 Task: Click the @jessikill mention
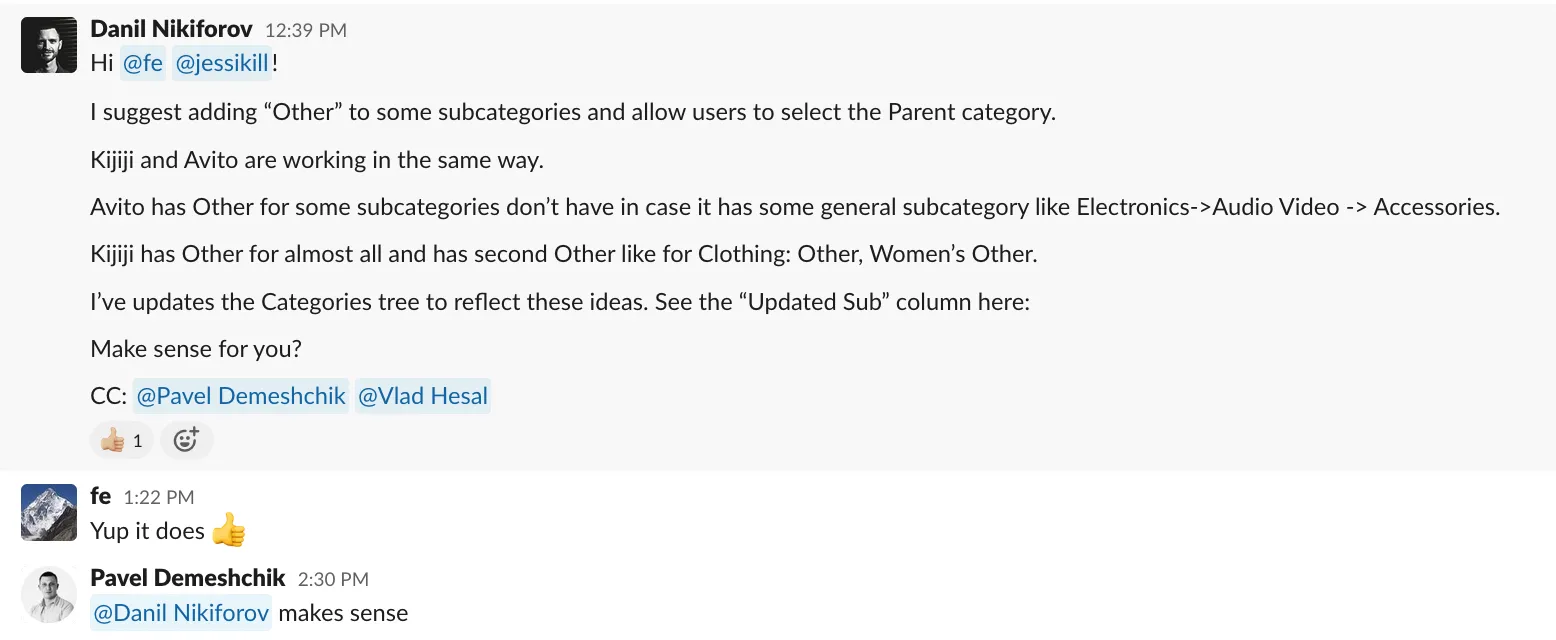point(221,64)
